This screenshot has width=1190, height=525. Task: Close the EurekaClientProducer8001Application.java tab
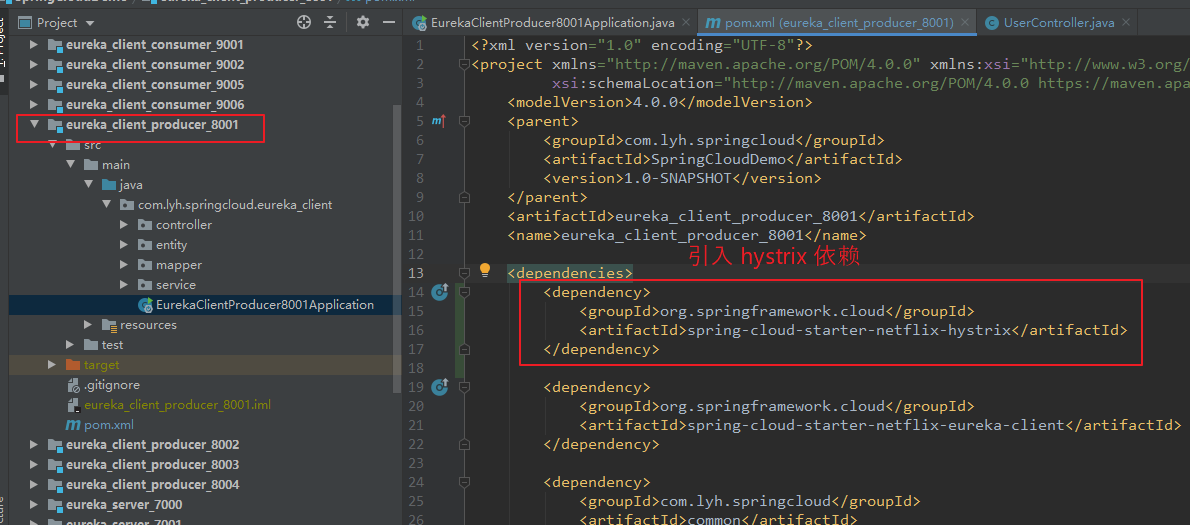tap(685, 23)
